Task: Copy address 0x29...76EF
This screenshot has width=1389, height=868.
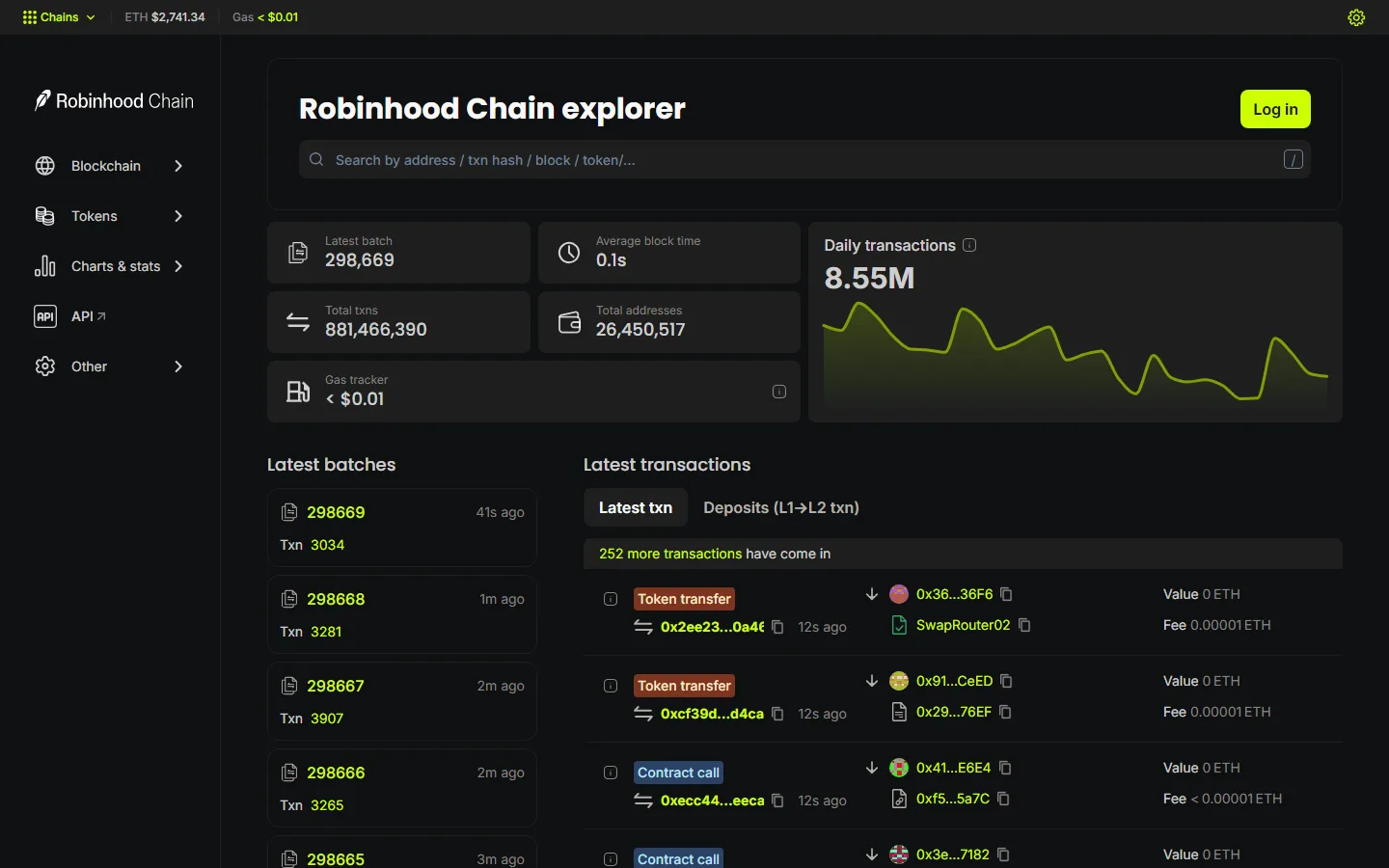Action: click(1005, 712)
